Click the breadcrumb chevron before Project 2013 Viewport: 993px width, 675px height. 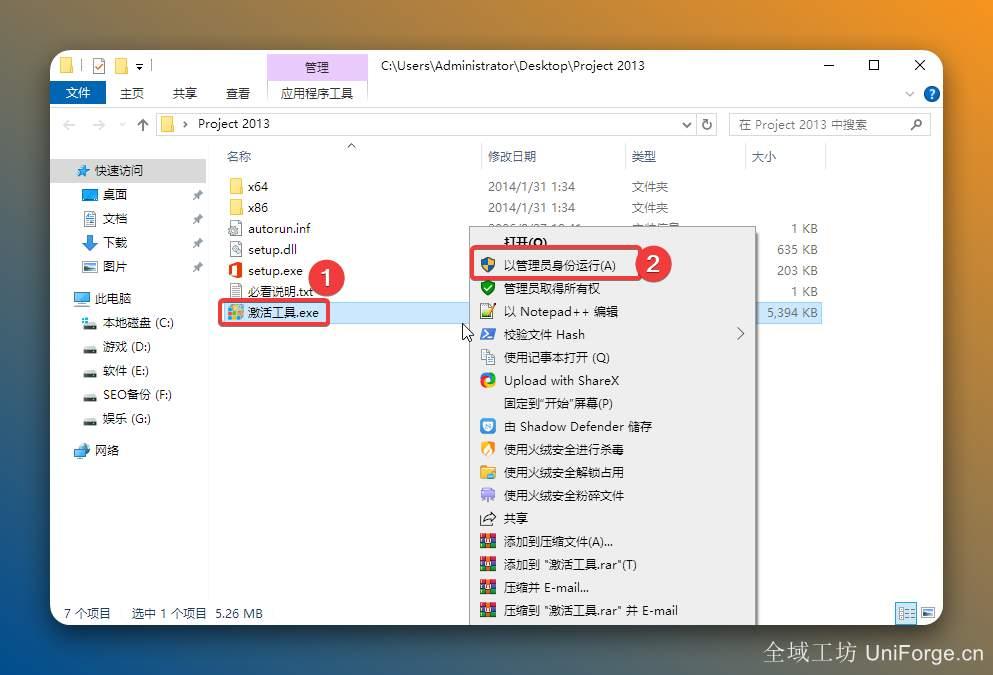pos(185,124)
